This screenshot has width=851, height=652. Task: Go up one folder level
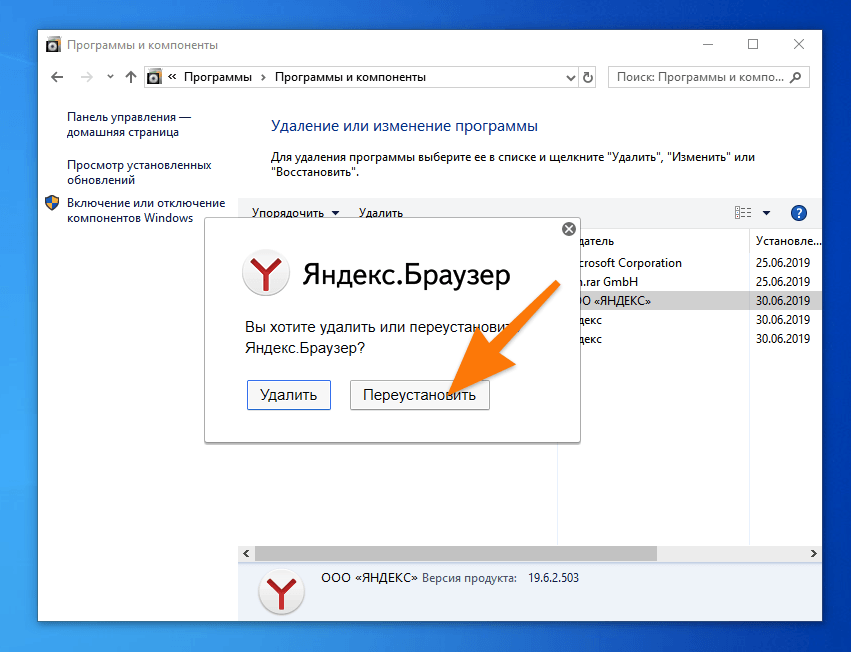pos(130,77)
